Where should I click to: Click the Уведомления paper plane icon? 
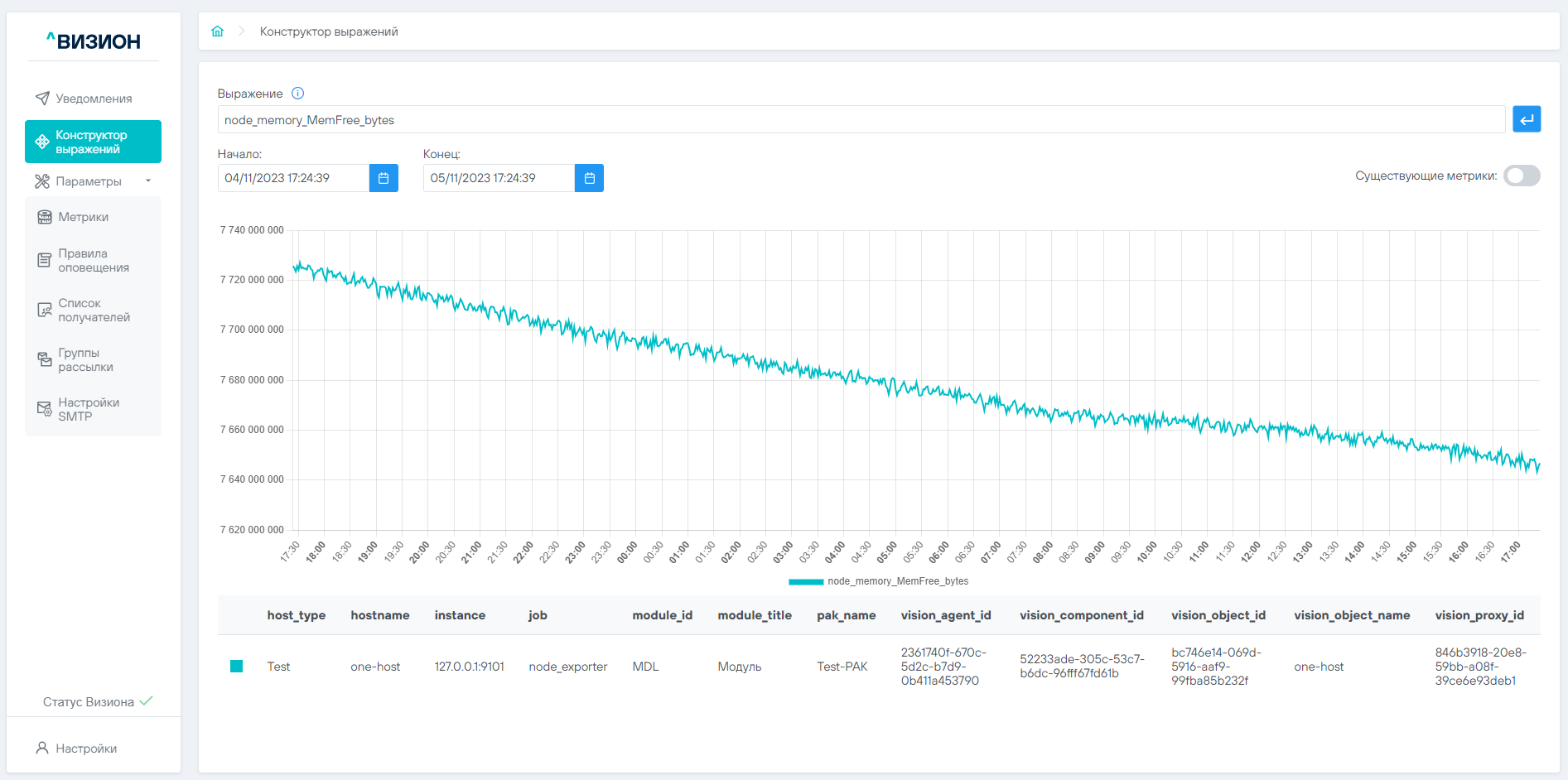tap(42, 99)
